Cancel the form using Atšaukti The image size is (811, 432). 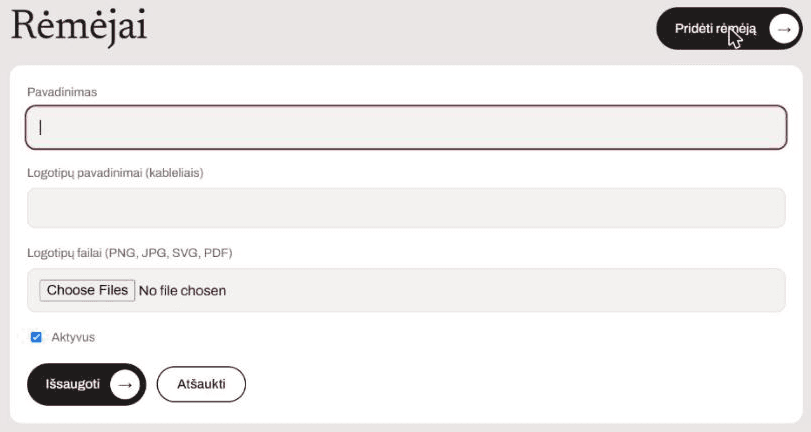point(201,384)
